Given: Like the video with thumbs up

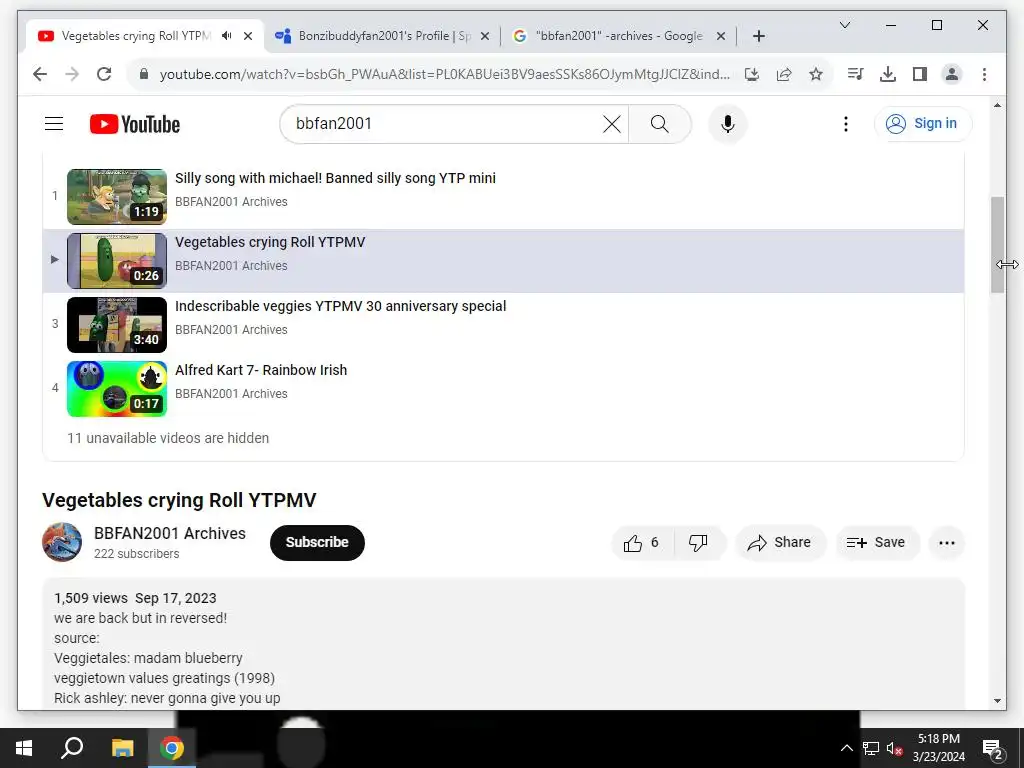Looking at the screenshot, I should coord(642,543).
